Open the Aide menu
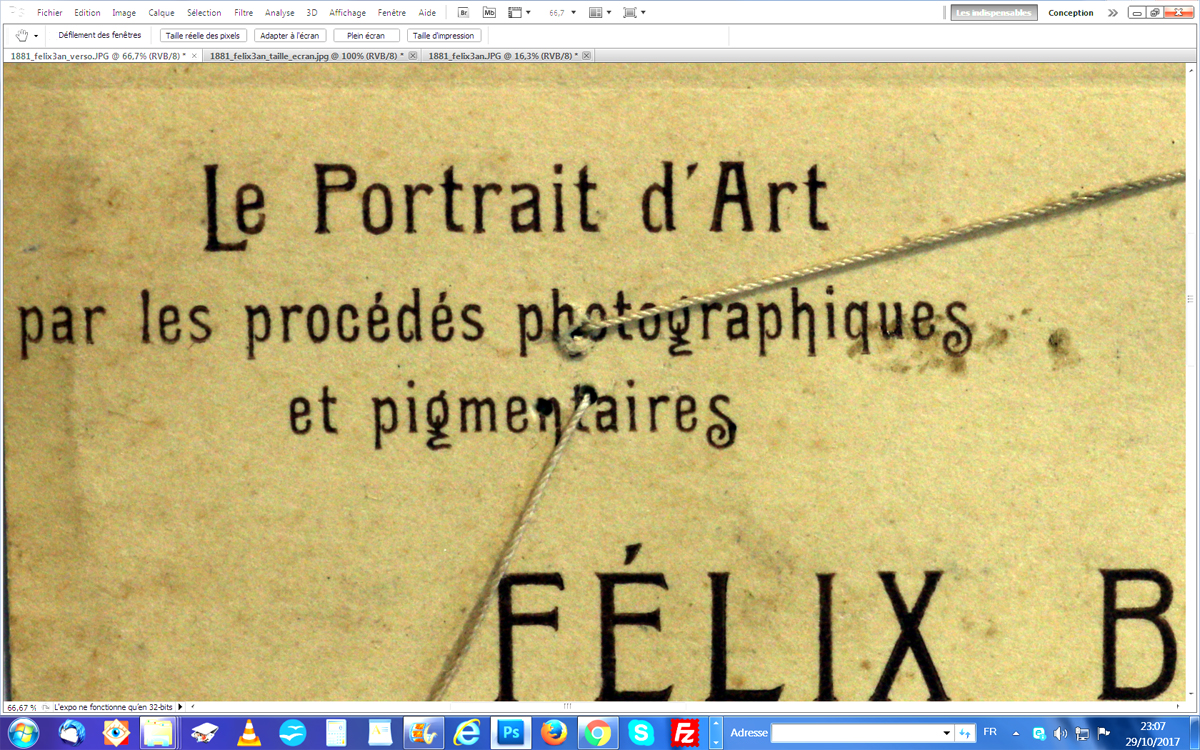 [x=427, y=13]
